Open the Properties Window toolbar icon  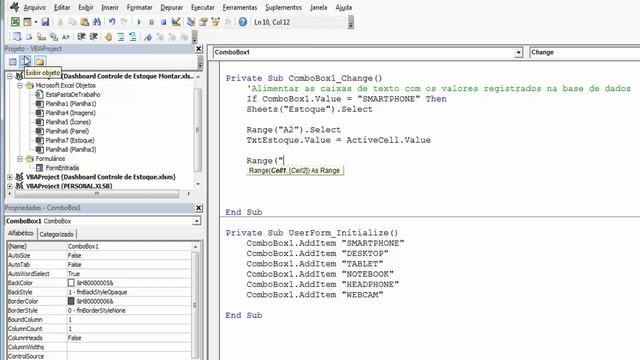[x=203, y=22]
